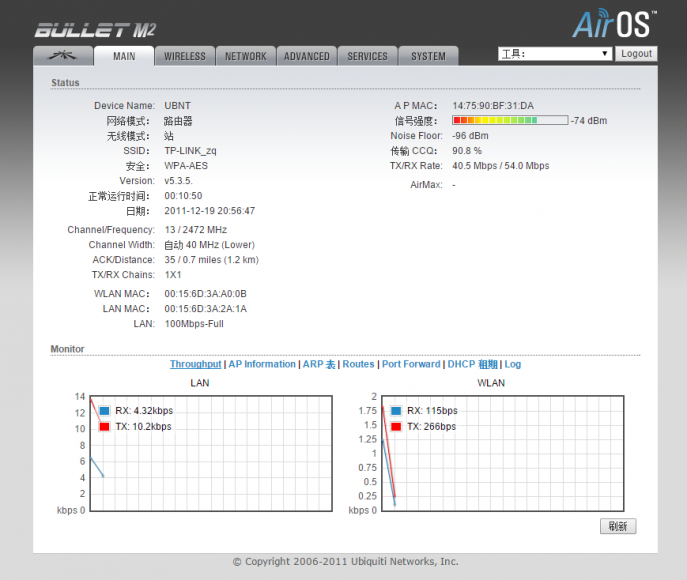Switch to the SYSTEM tab
This screenshot has width=687, height=580.
click(428, 56)
